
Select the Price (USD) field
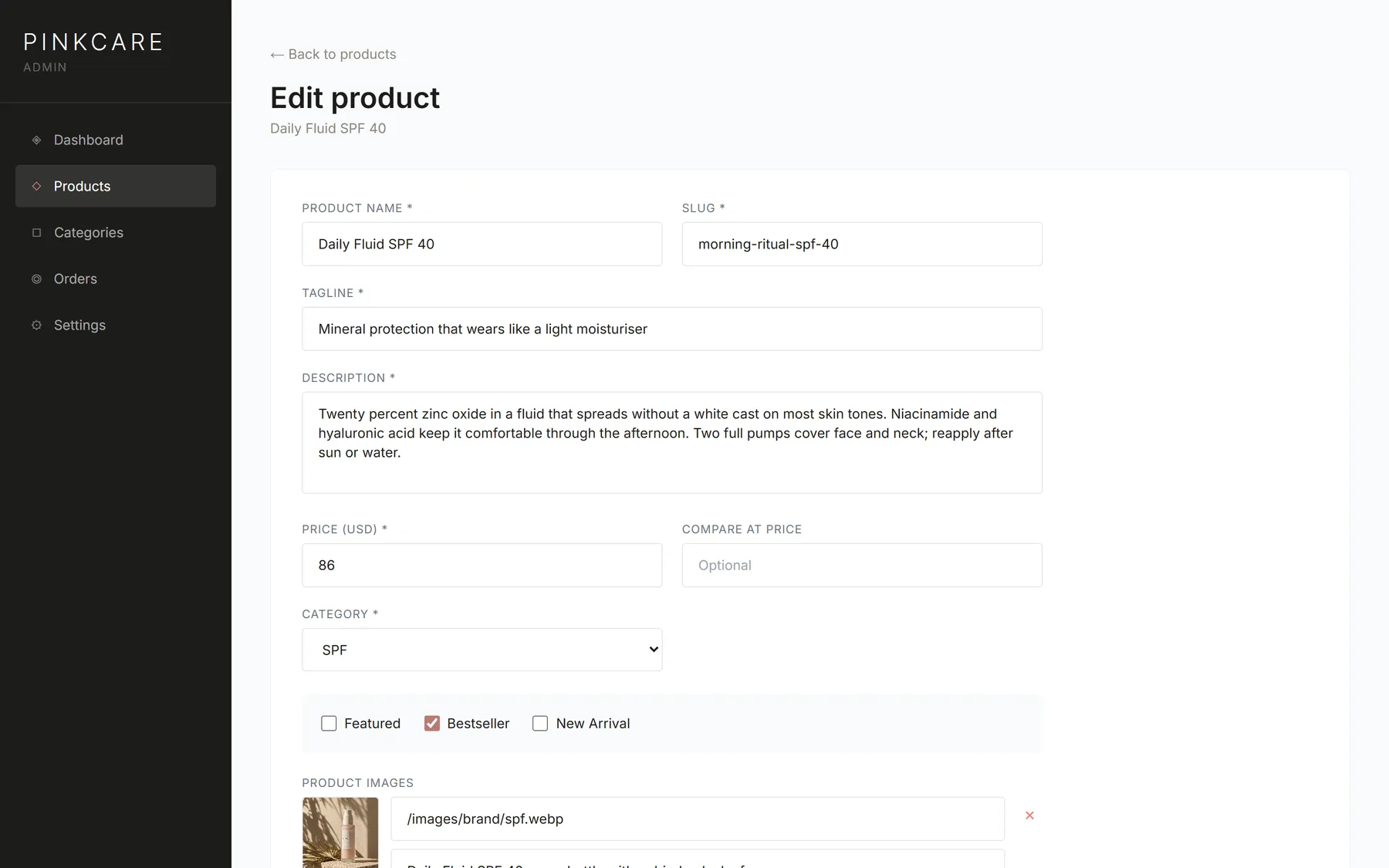click(x=482, y=565)
